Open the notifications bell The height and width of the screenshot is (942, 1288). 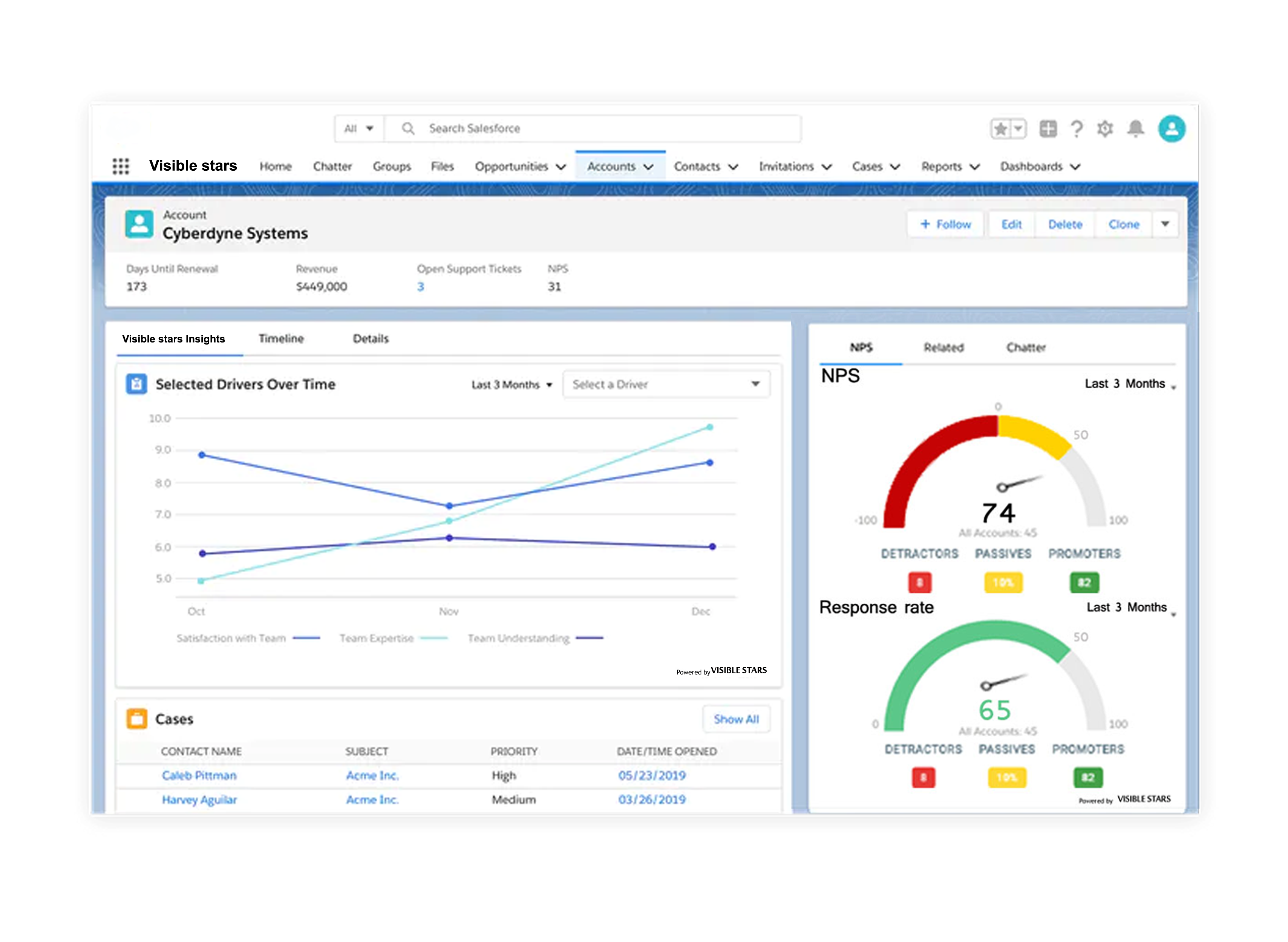1135,129
